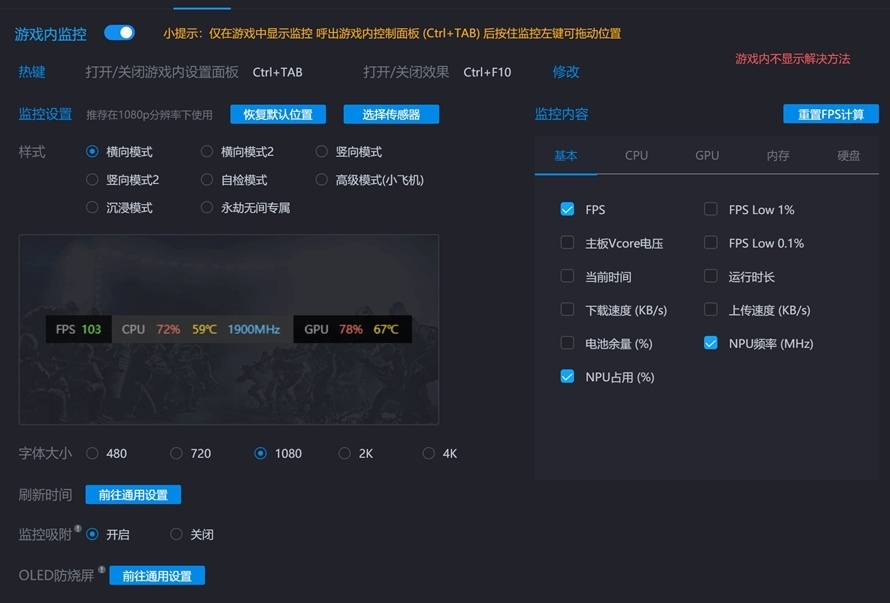Check the 上传速度 (KB/s) option
Screen dimensions: 890x603
tap(711, 310)
